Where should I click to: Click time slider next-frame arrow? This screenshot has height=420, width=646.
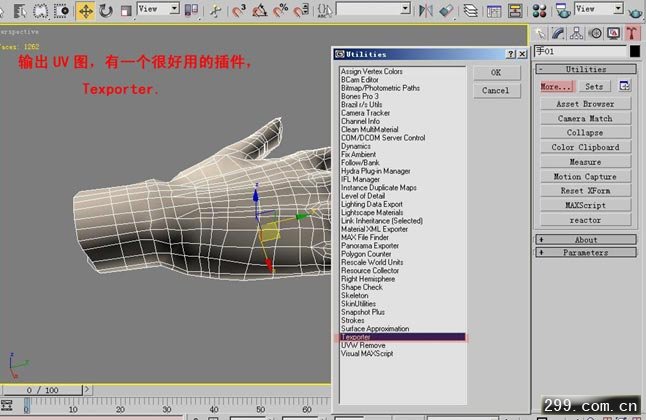pyautogui.click(x=87, y=389)
